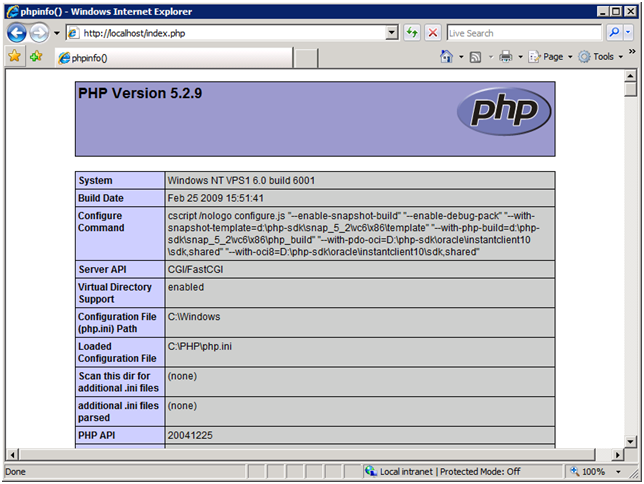Minimize the Internet Explorer window
The image size is (644, 484).
pyautogui.click(x=603, y=12)
